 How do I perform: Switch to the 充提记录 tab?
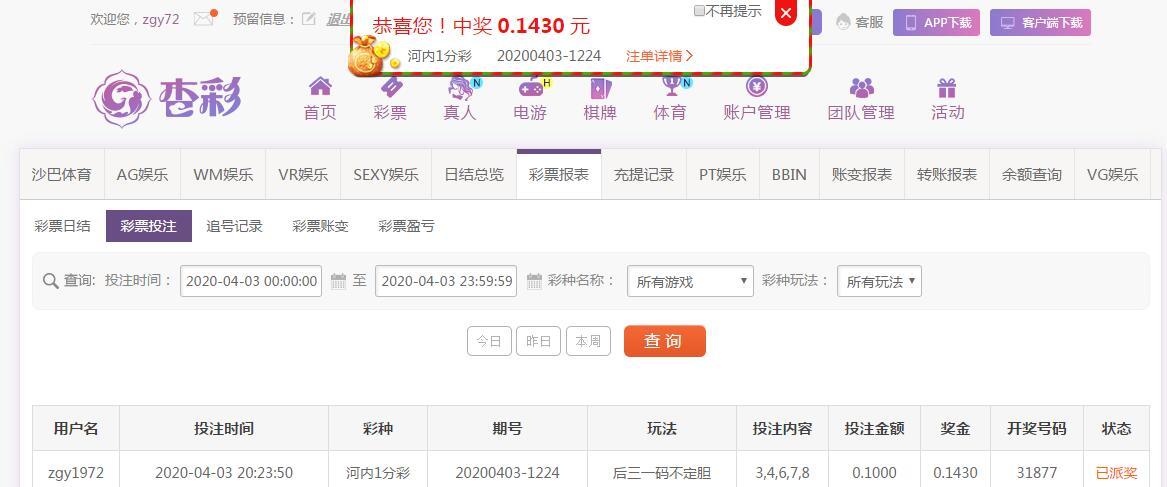pyautogui.click(x=643, y=175)
